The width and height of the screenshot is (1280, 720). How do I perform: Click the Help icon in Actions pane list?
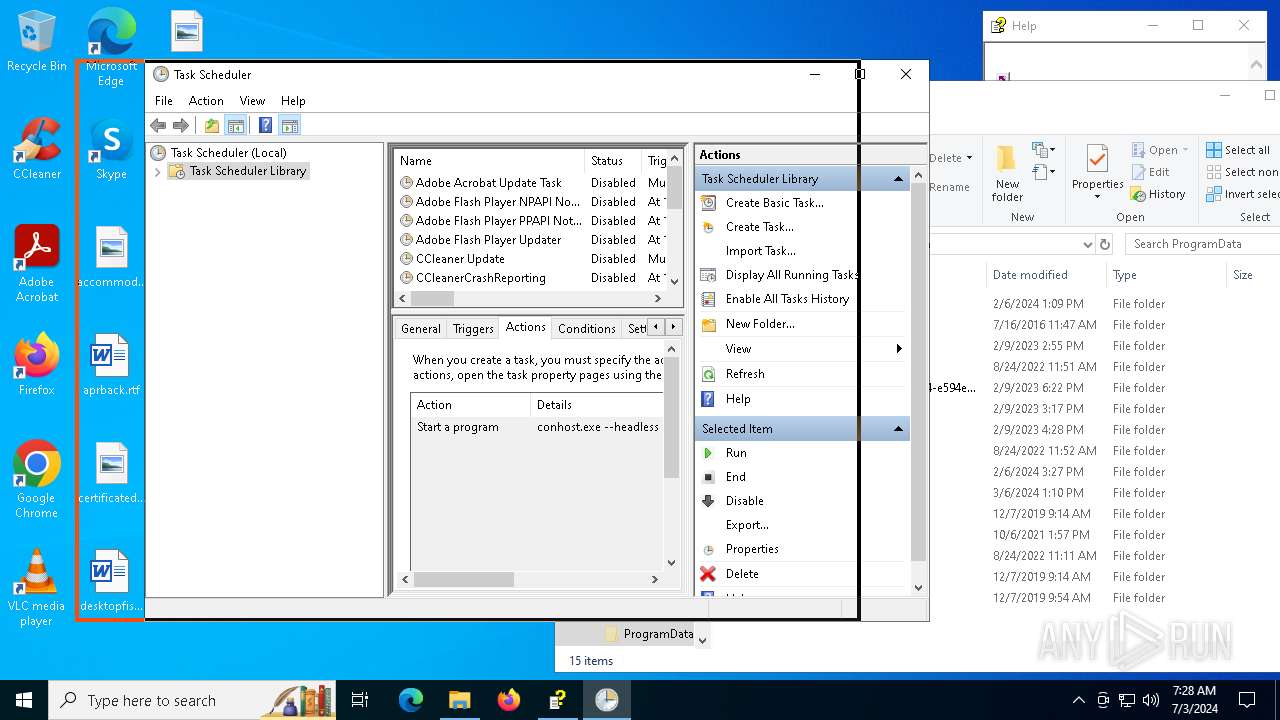point(708,399)
